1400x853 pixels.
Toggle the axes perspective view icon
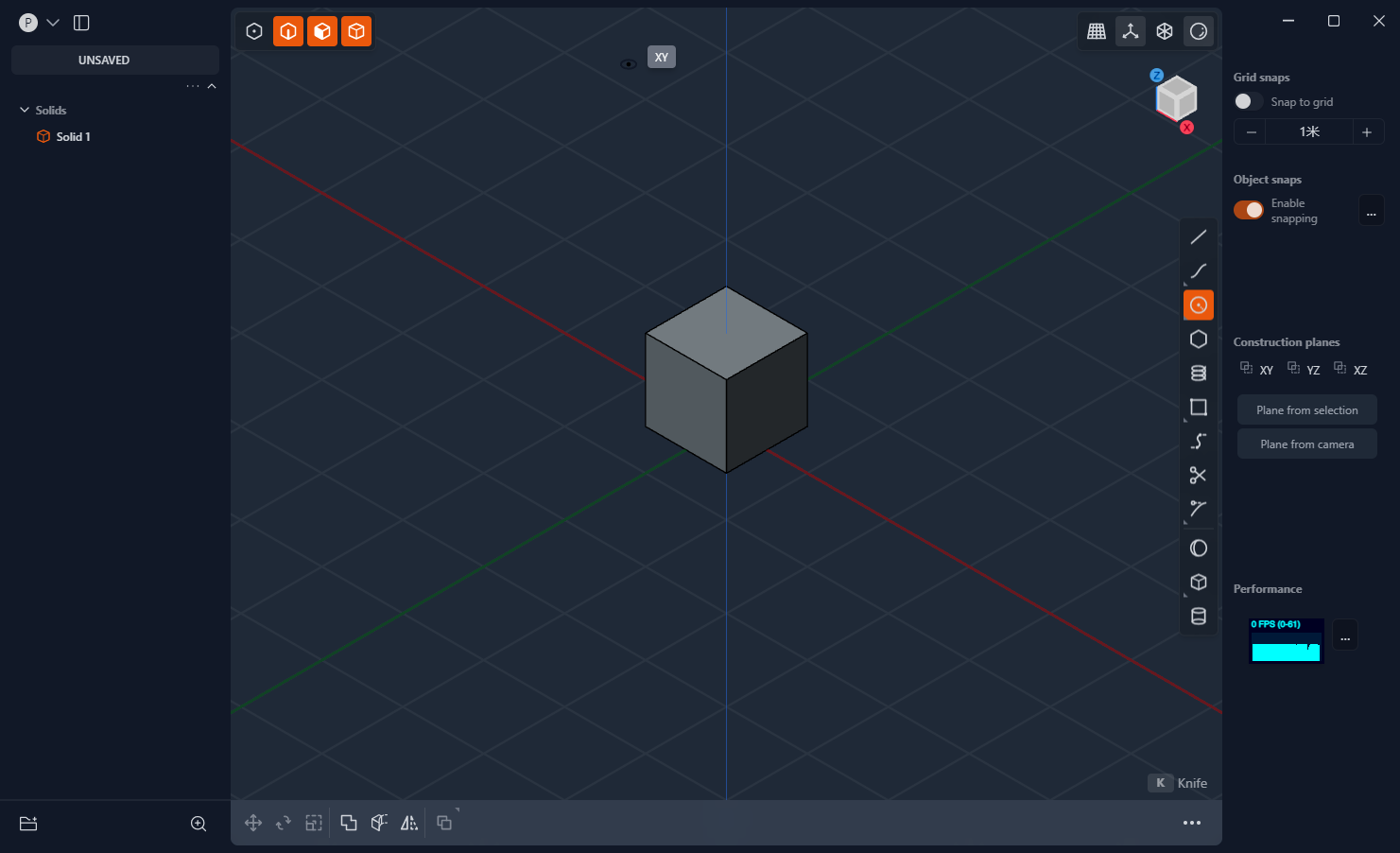point(1131,31)
